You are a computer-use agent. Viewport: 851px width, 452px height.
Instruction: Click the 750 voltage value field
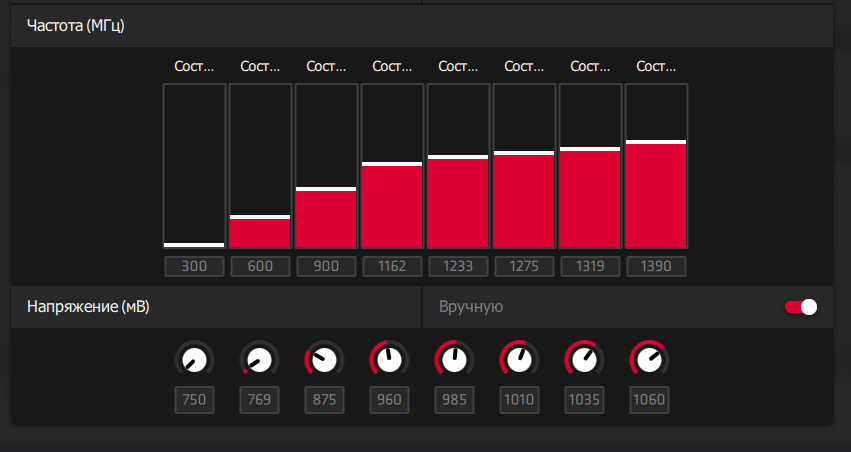pos(194,401)
